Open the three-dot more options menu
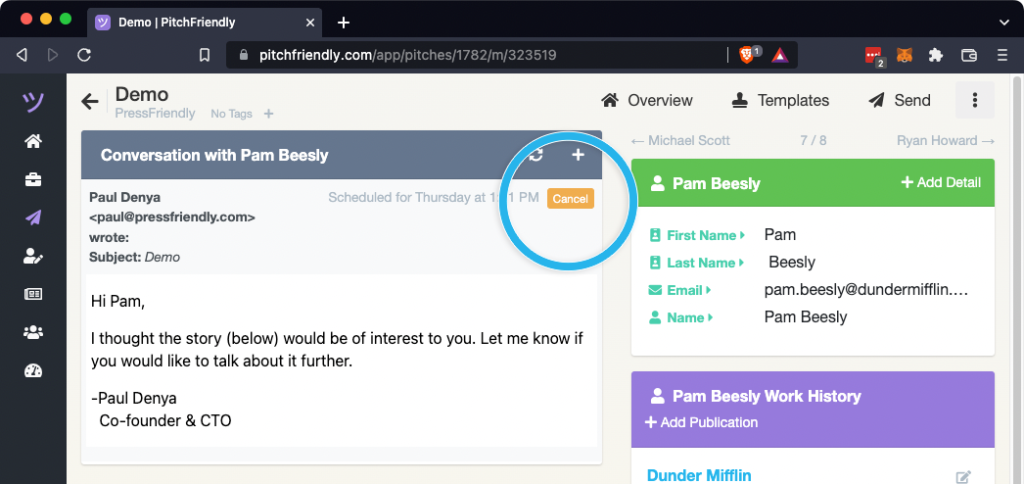Viewport: 1024px width, 484px height. pyautogui.click(x=975, y=100)
